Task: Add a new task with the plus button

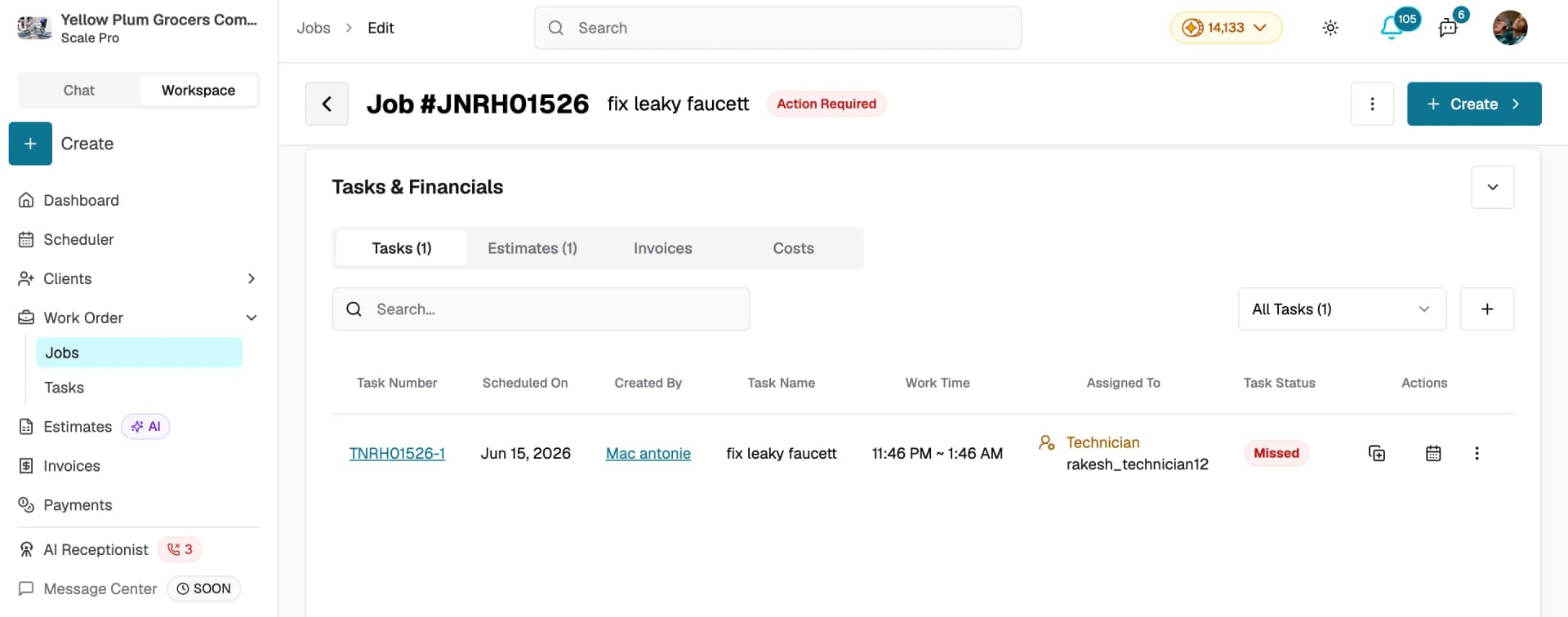Action: pos(1487,309)
